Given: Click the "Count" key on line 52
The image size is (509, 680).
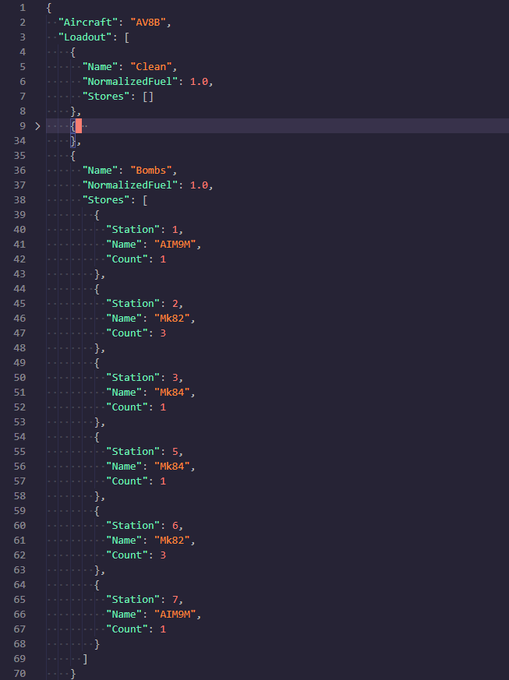Looking at the screenshot, I should click(127, 407).
